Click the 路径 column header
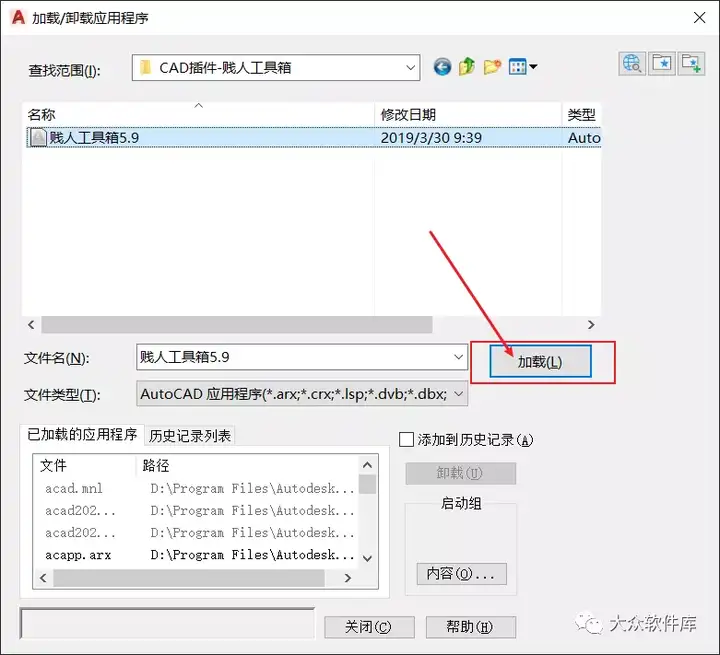Screen dimensions: 720x655 [248, 466]
